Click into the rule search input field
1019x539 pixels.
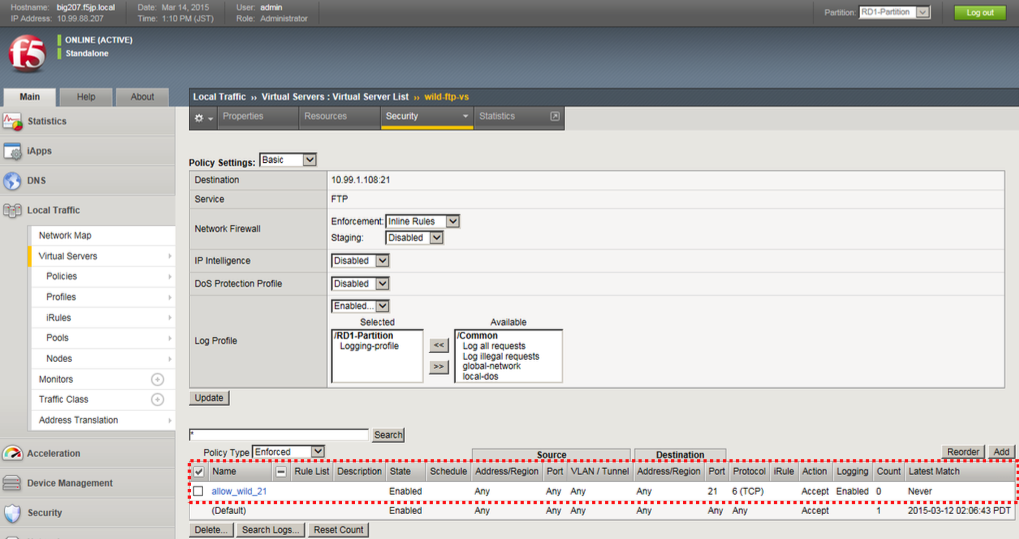[279, 435]
